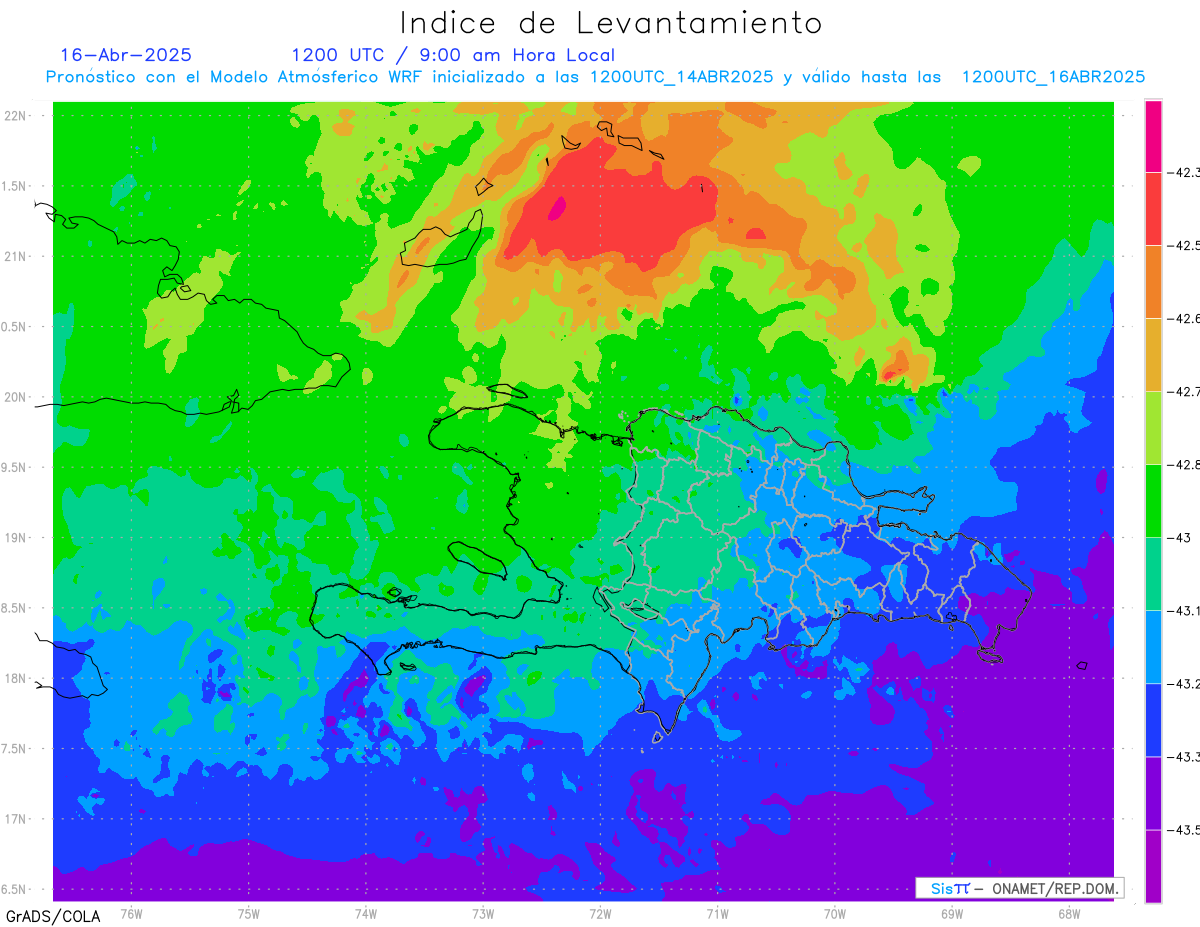Click the '21N' latitude label

(x=15, y=256)
